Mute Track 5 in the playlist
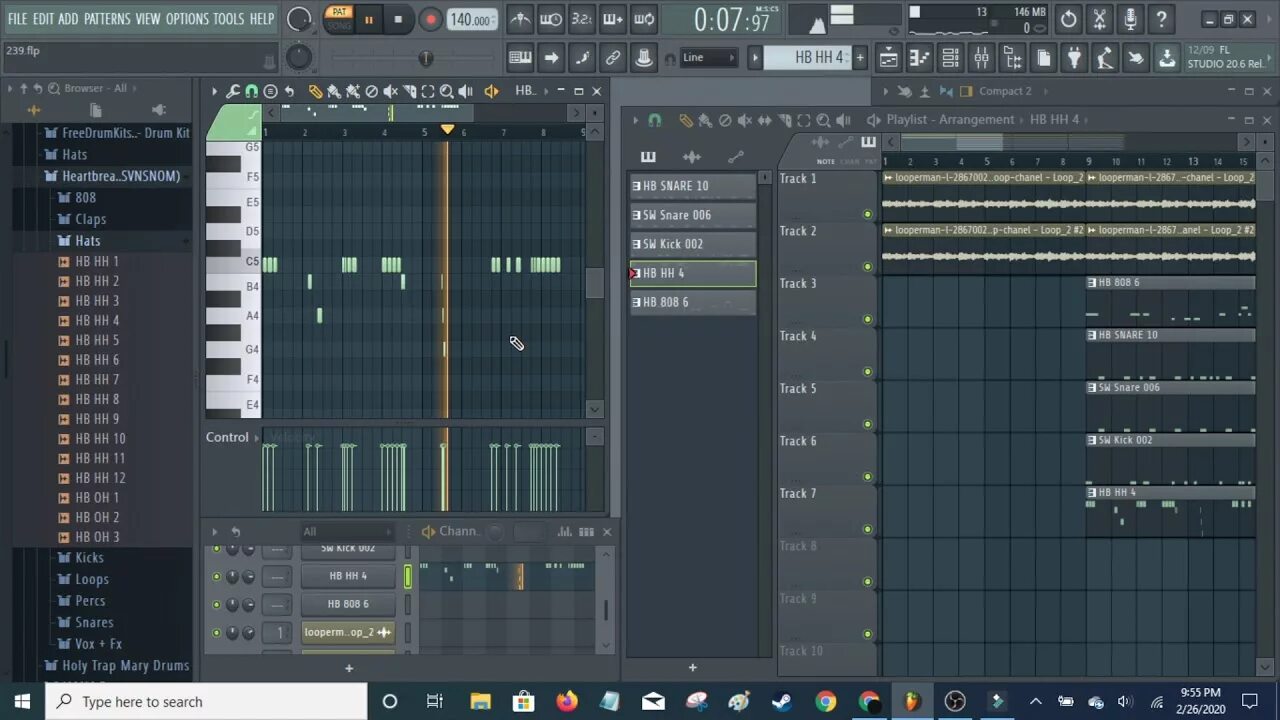This screenshot has height=720, width=1280. pos(867,424)
